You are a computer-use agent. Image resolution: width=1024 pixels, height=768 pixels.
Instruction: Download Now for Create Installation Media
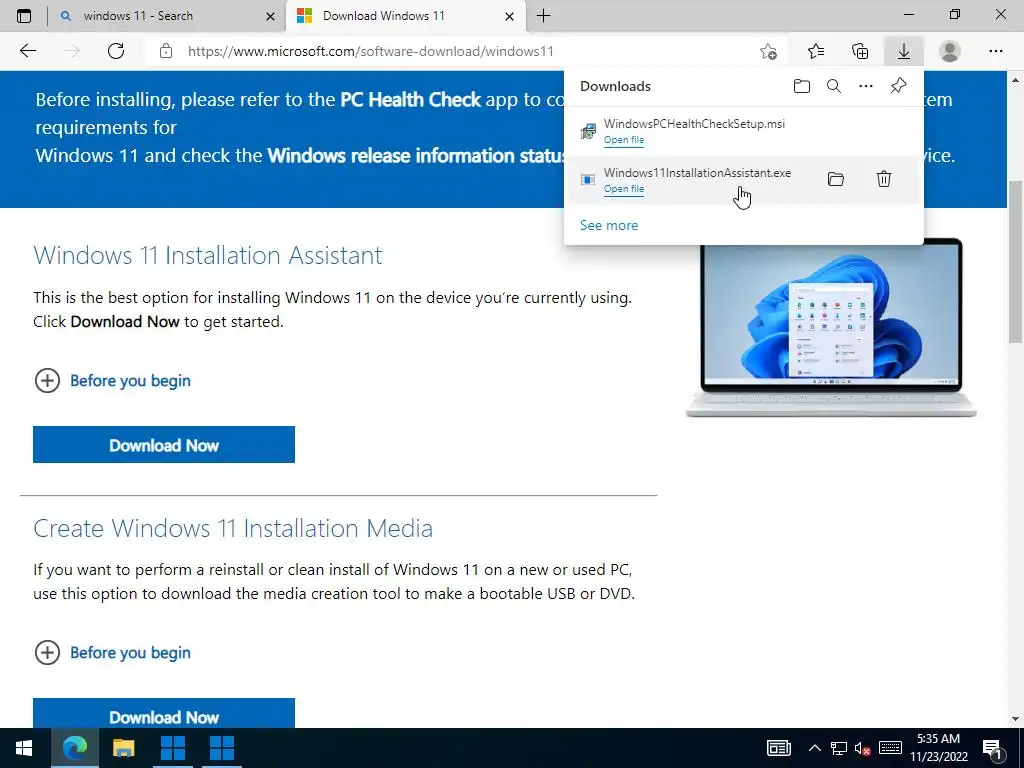tap(164, 713)
